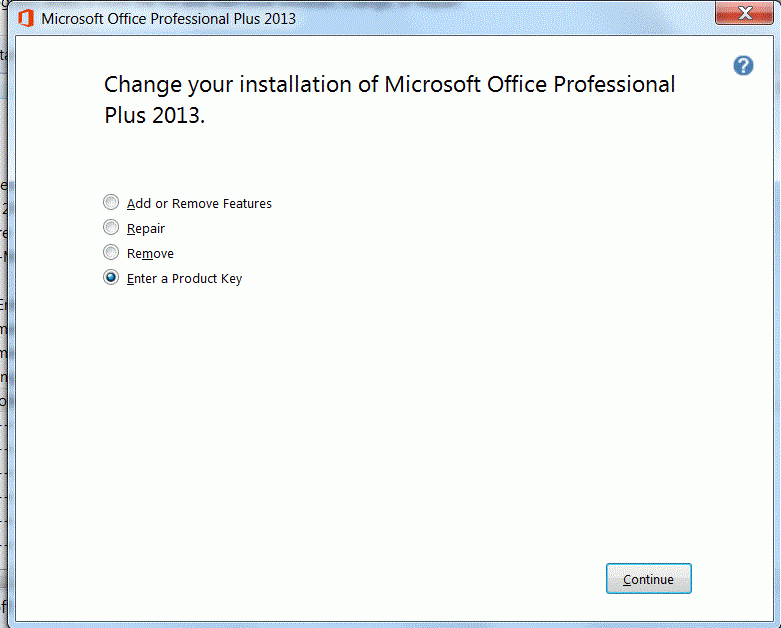Viewport: 781px width, 628px height.
Task: Pick the Remove radio button
Action: (x=111, y=253)
